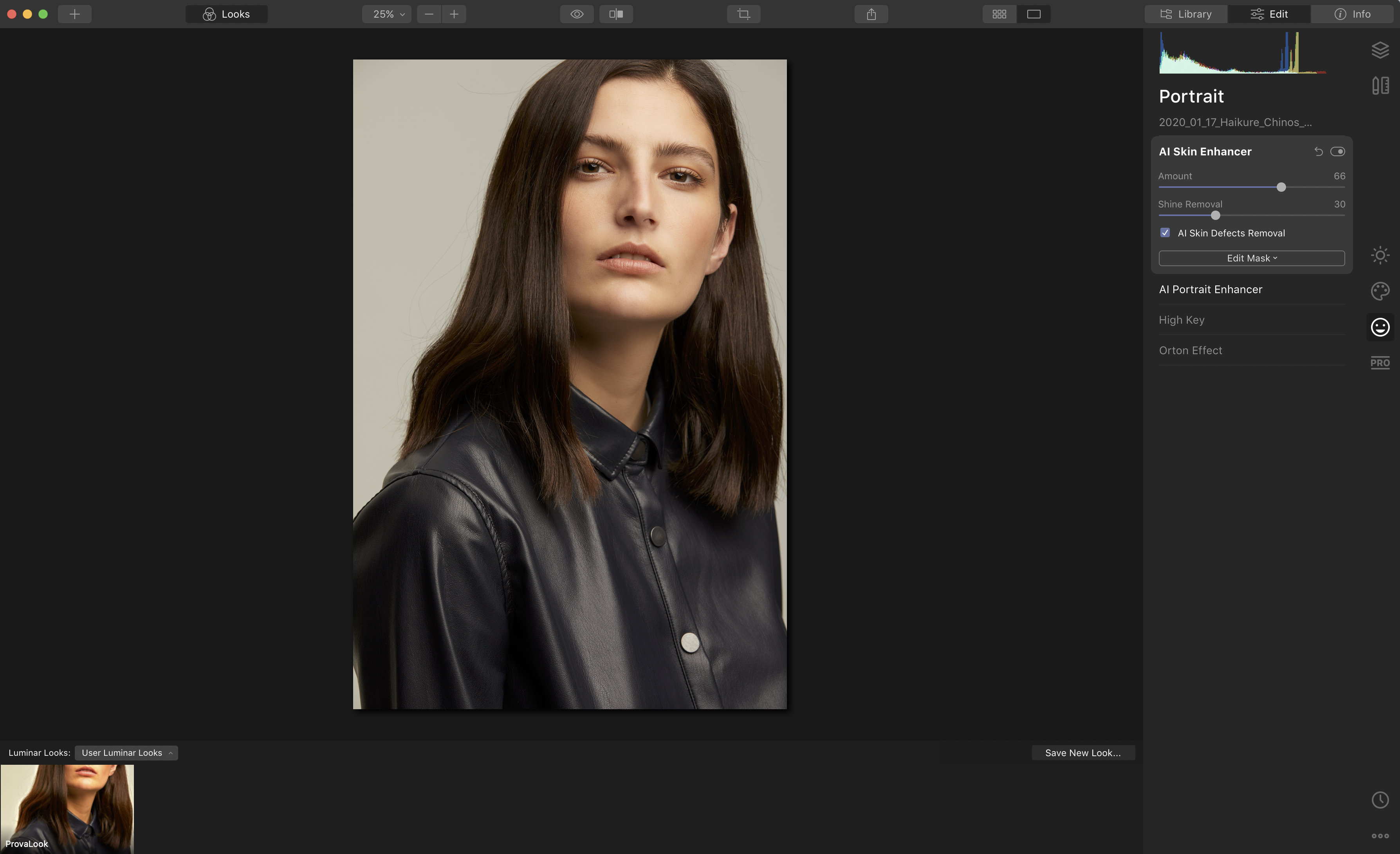Open the Pro tools category

[1380, 362]
